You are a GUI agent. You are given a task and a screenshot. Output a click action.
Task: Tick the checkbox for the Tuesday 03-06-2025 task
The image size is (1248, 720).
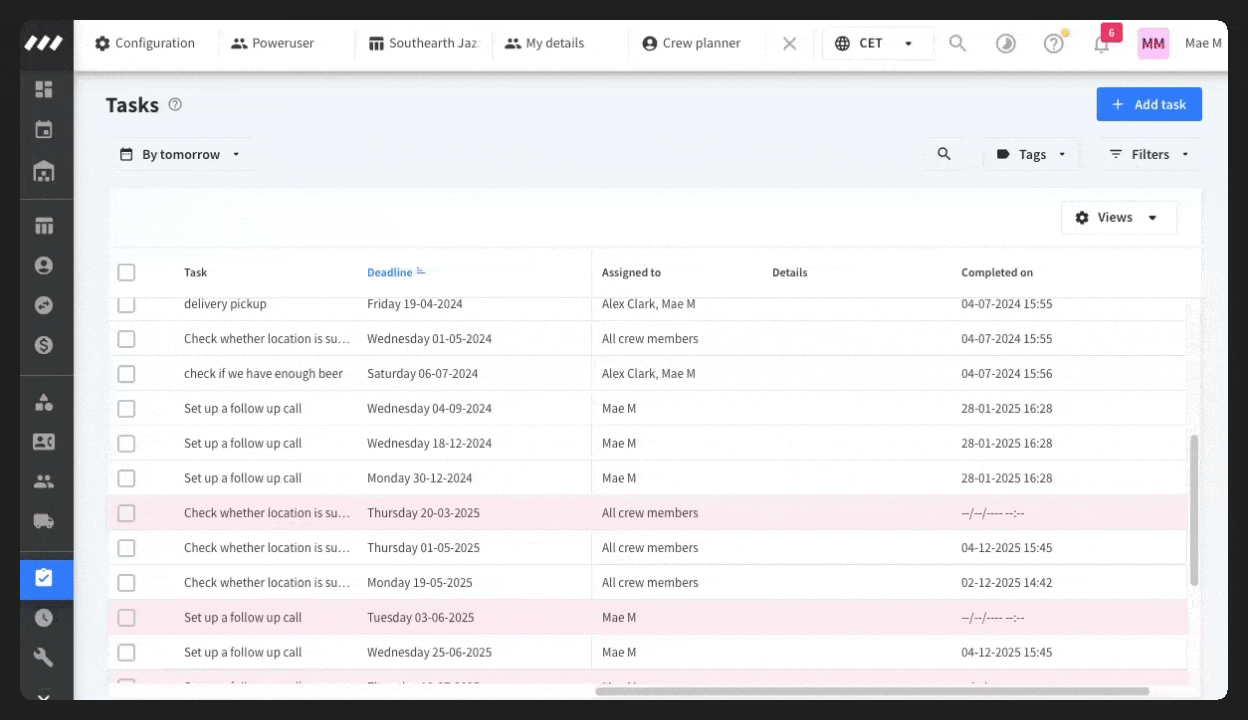[126, 617]
